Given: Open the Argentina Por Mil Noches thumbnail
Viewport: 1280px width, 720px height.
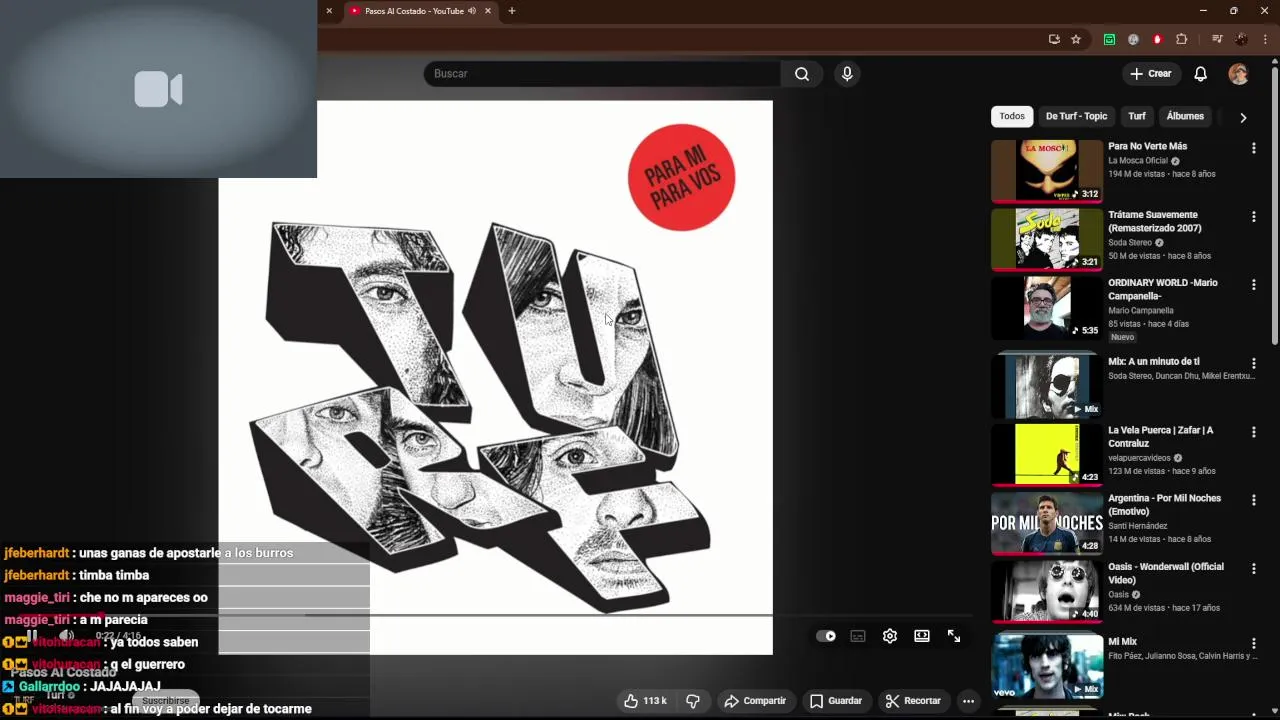Looking at the screenshot, I should 1046,523.
